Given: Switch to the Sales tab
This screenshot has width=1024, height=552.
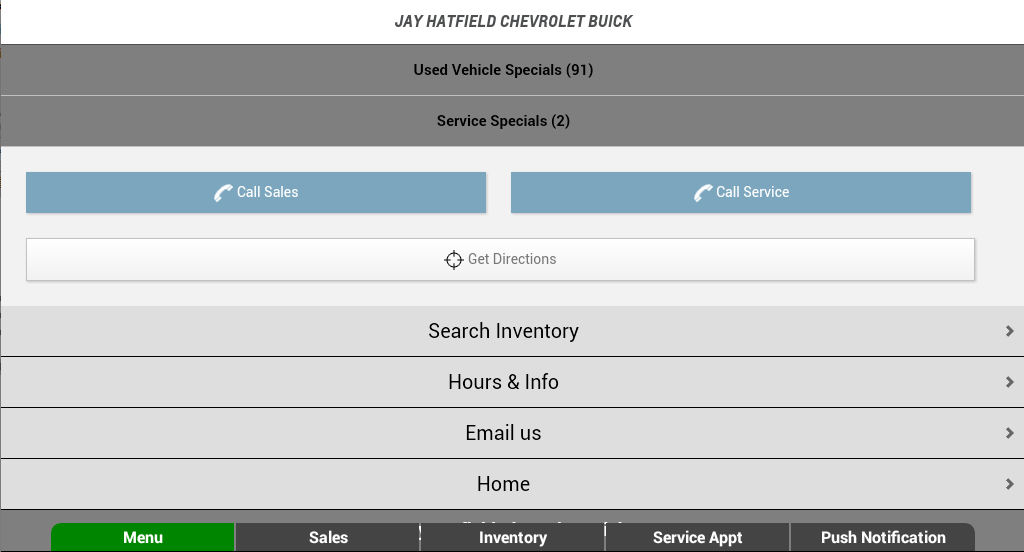Looking at the screenshot, I should click(328, 537).
